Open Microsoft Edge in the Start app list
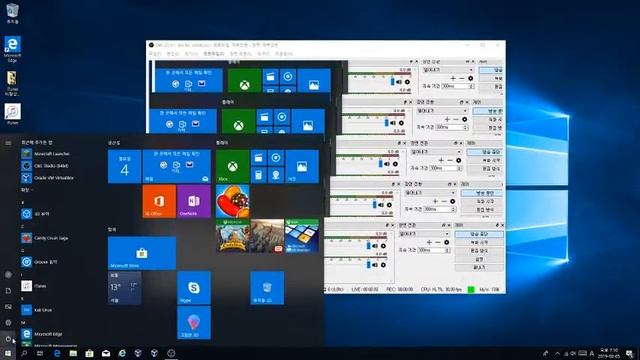Viewport: 640px width, 360px height. point(42,334)
